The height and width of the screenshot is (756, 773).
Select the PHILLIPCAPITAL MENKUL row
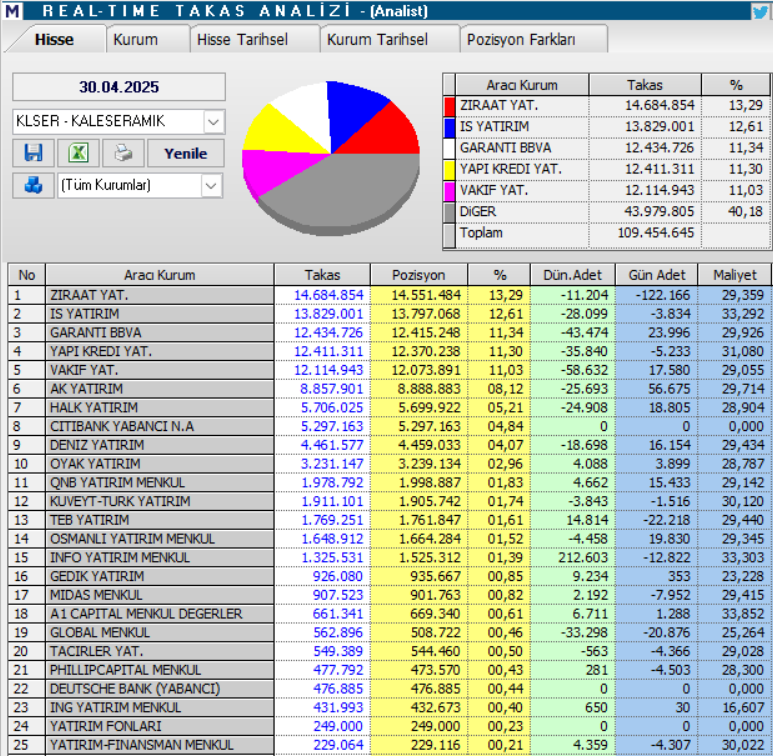click(x=389, y=670)
